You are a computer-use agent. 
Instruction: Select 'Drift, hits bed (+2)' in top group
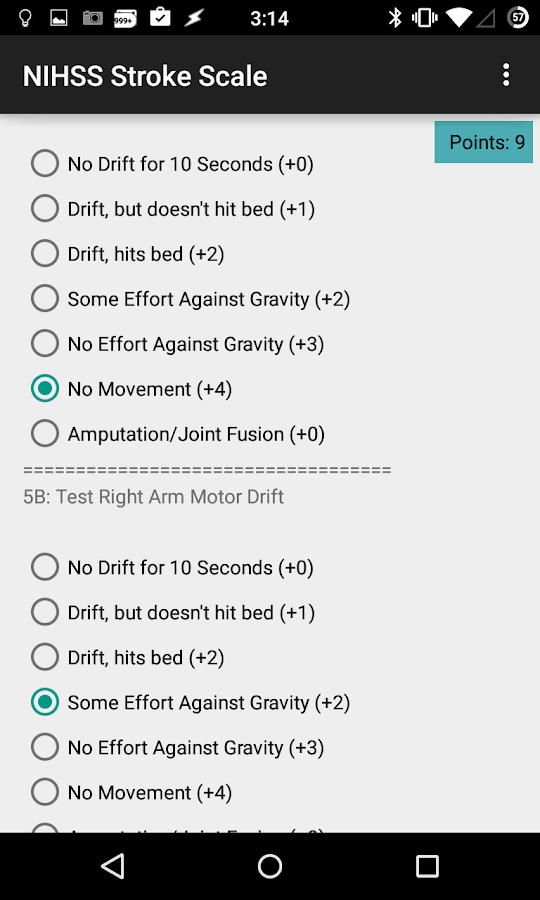pos(128,254)
